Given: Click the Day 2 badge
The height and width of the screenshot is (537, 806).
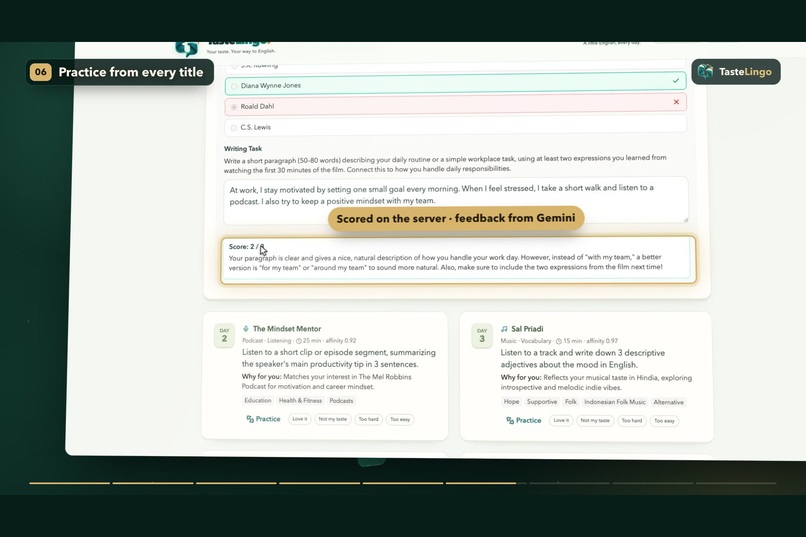Looking at the screenshot, I should coord(224,336).
